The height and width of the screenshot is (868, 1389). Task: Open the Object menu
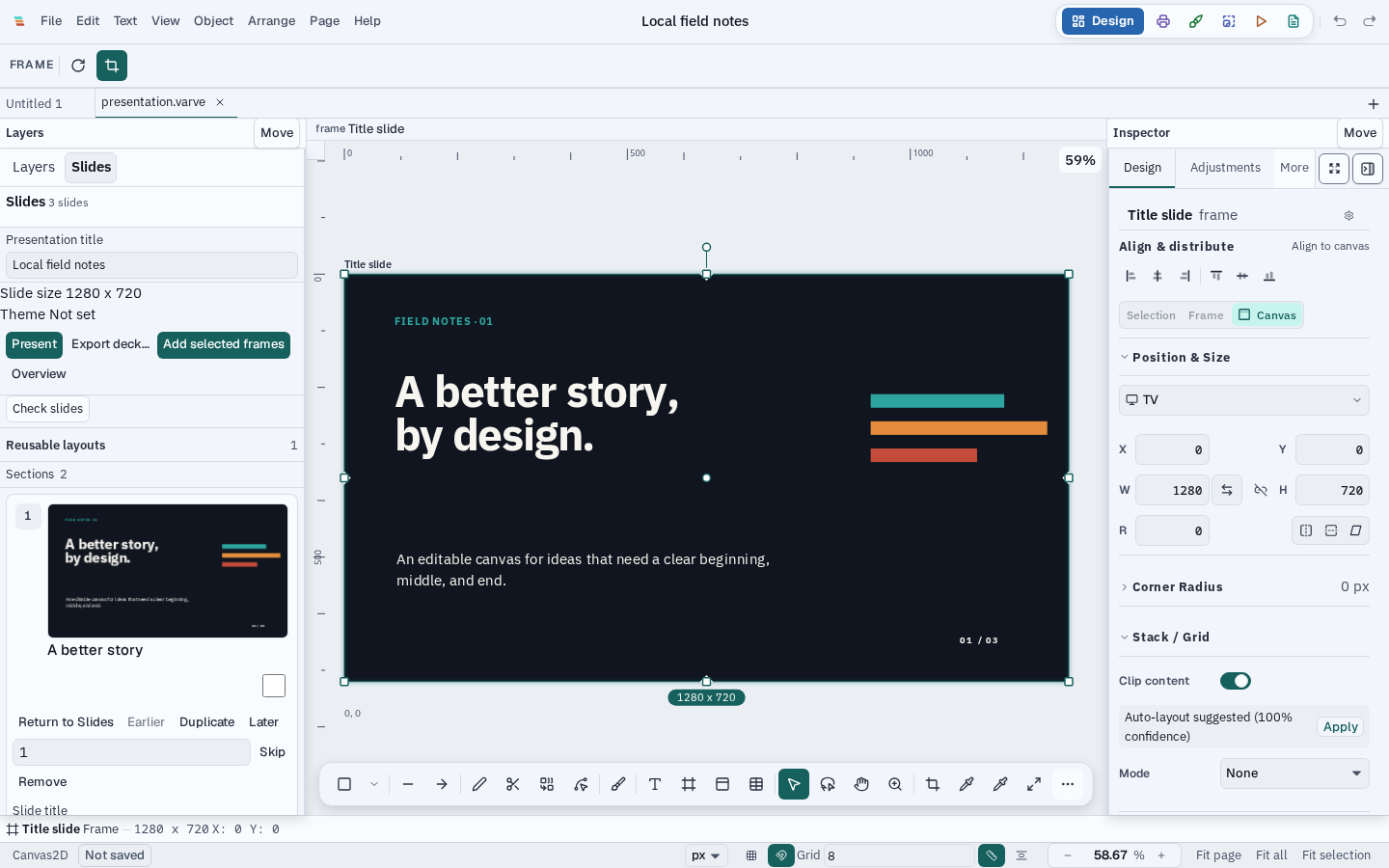point(213,21)
